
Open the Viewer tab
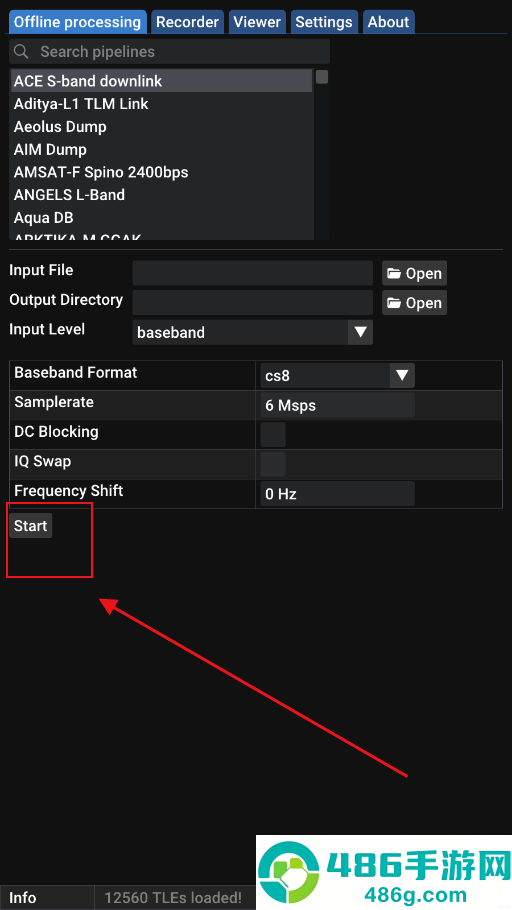coord(257,22)
